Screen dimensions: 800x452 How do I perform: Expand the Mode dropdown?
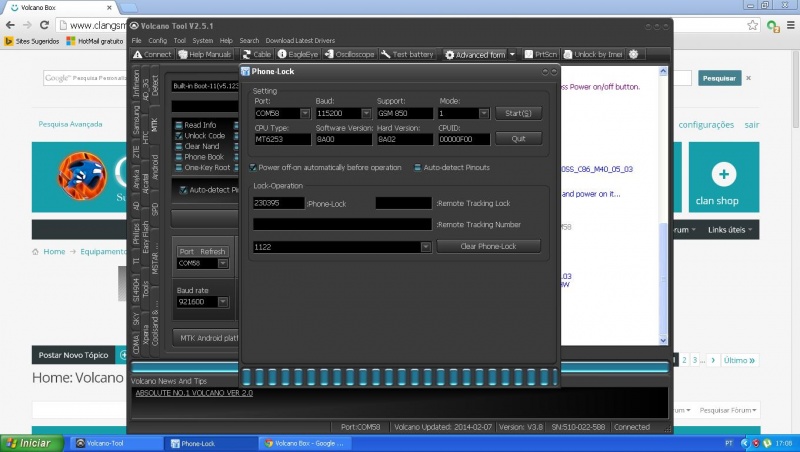click(483, 113)
